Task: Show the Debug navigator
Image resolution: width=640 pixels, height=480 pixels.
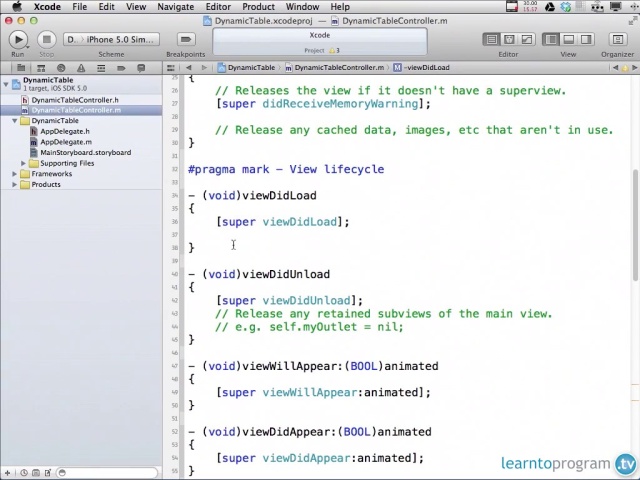Action: click(x=101, y=68)
